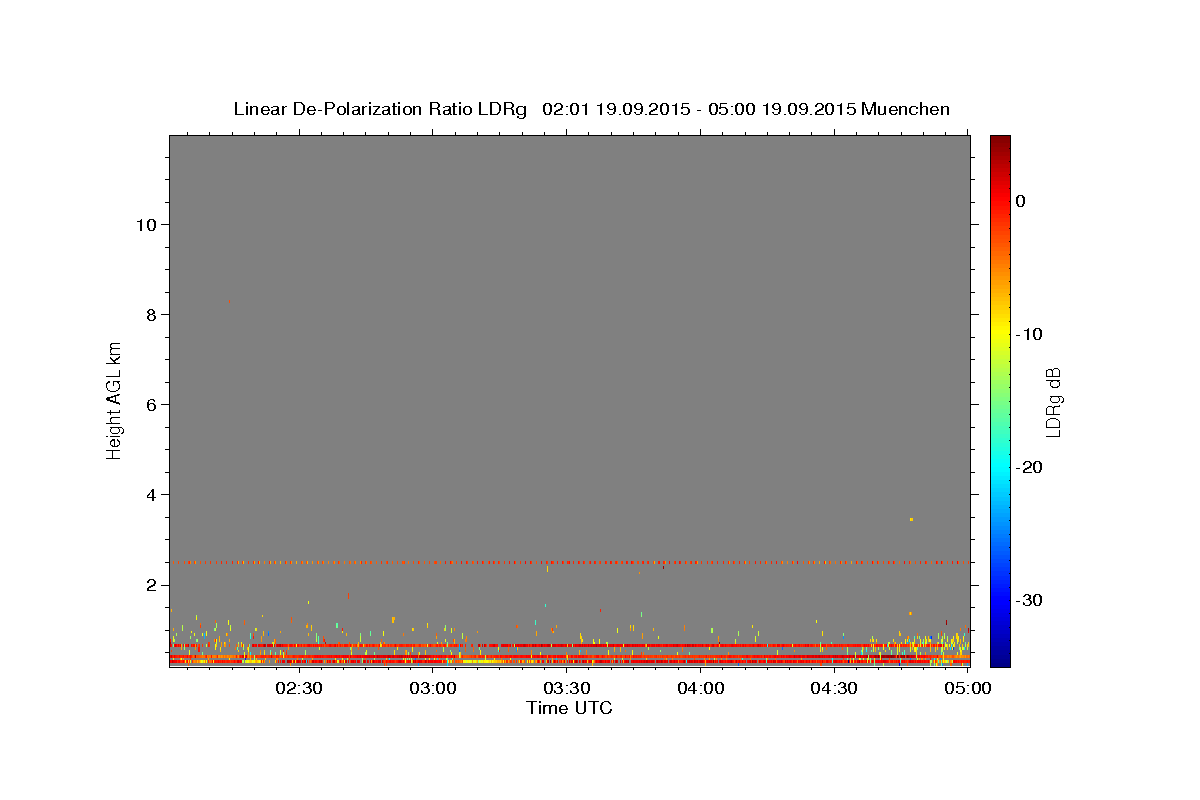Click the 04:00 time axis label
The image size is (1200, 800).
coord(701,689)
